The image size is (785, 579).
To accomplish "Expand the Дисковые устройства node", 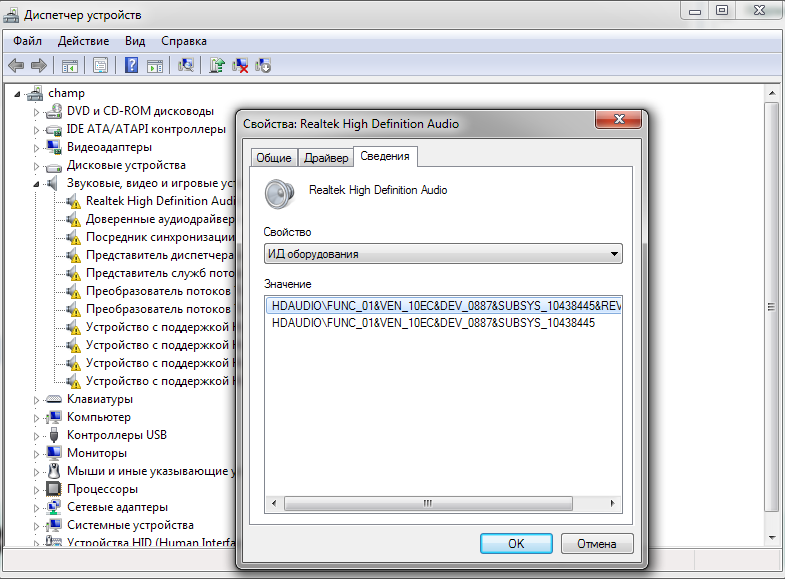I will coord(36,166).
